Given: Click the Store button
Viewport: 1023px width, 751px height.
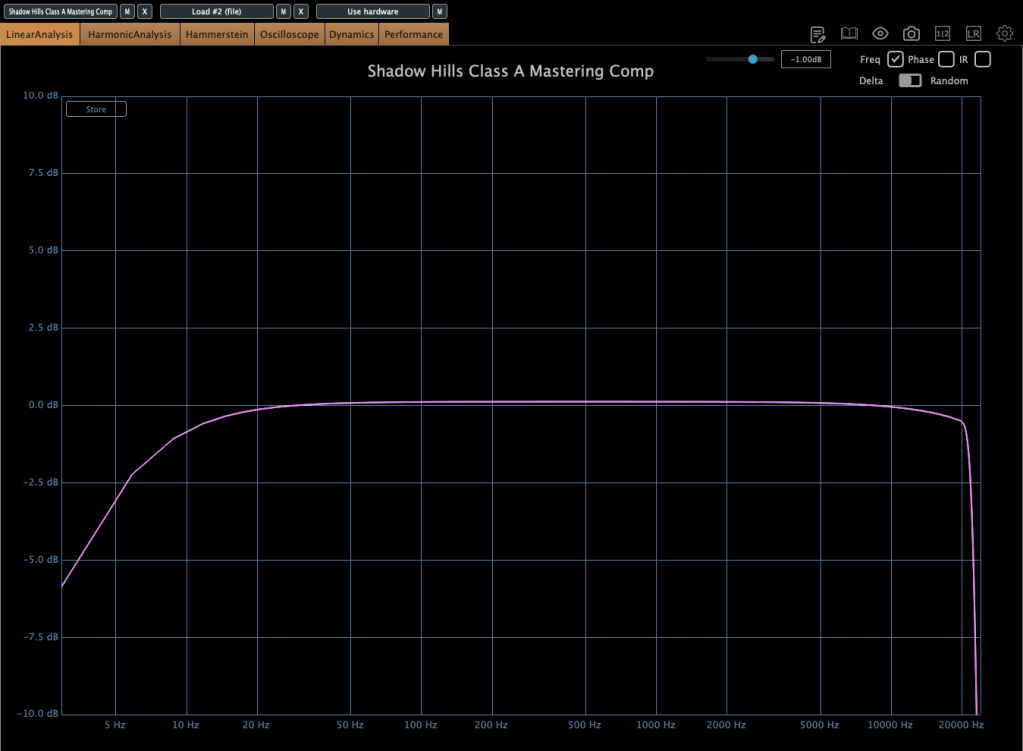Looking at the screenshot, I should tap(96, 109).
